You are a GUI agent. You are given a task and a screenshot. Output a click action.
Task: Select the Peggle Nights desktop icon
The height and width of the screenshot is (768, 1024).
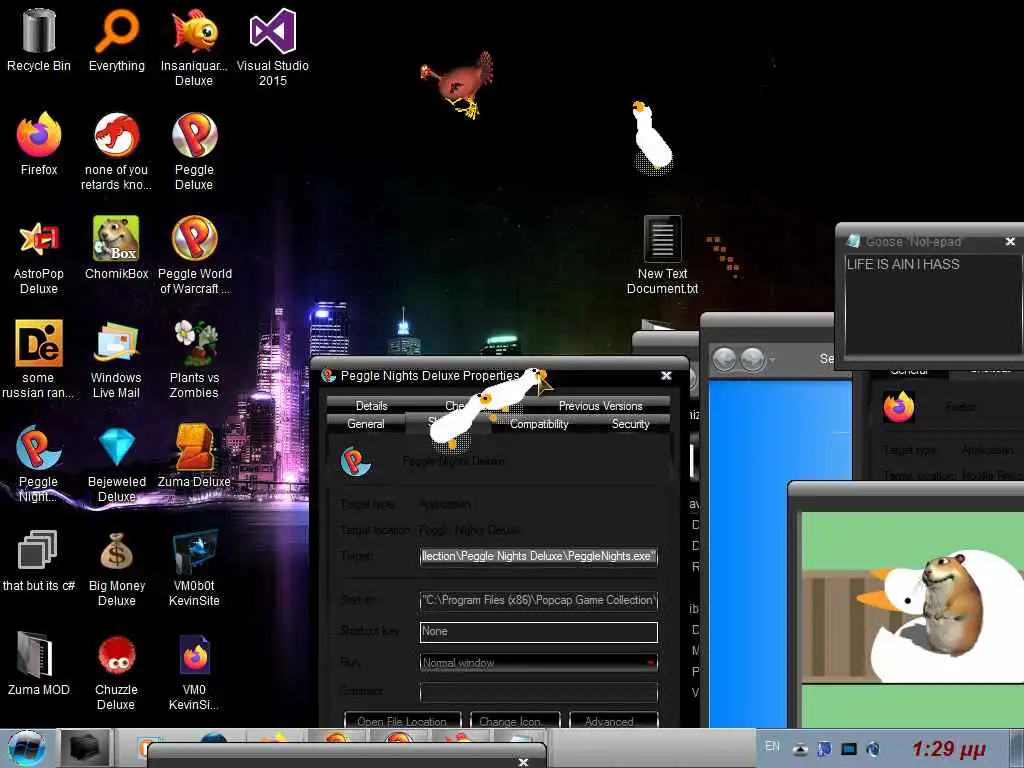[39, 463]
